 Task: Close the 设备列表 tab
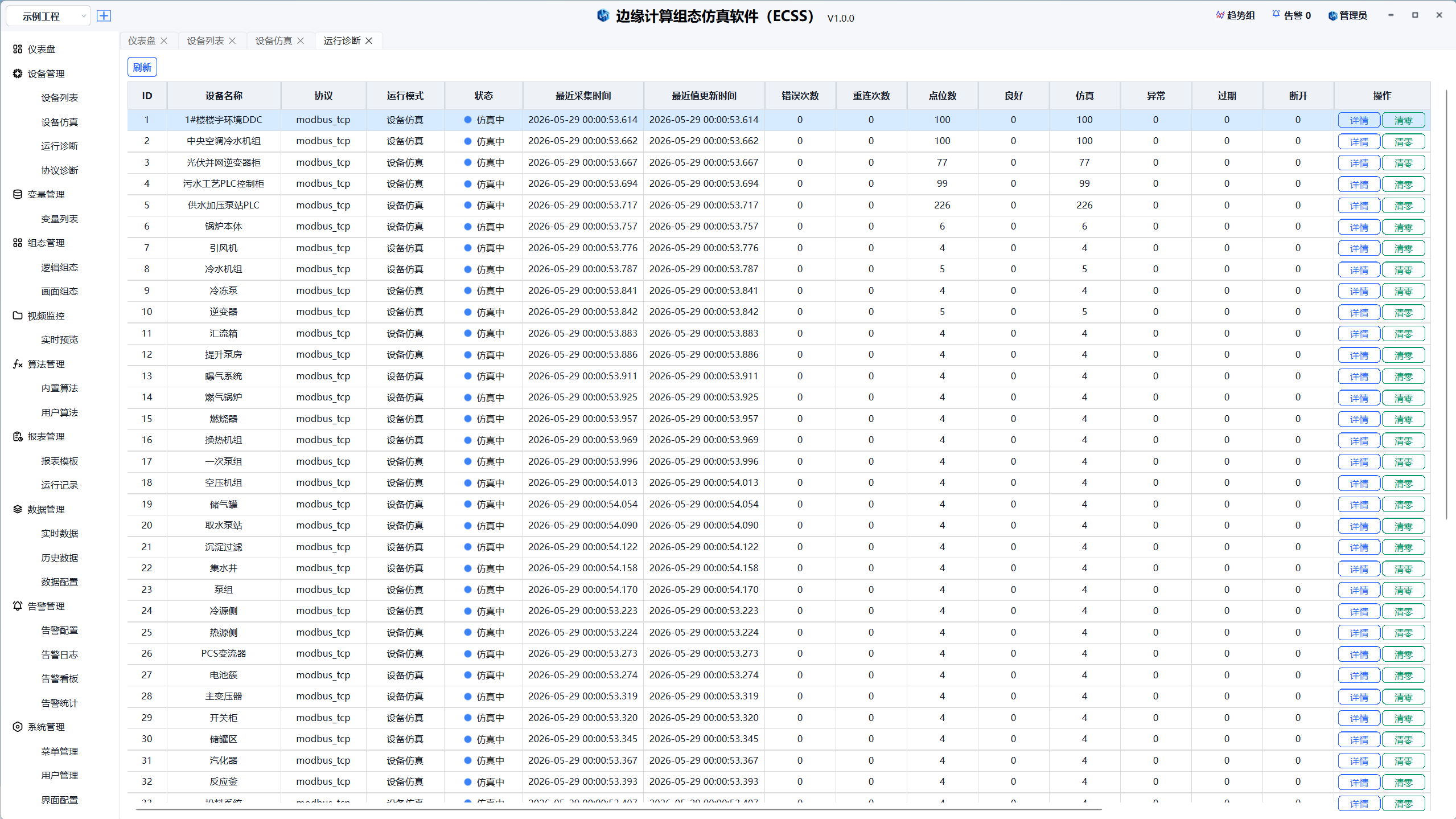232,41
